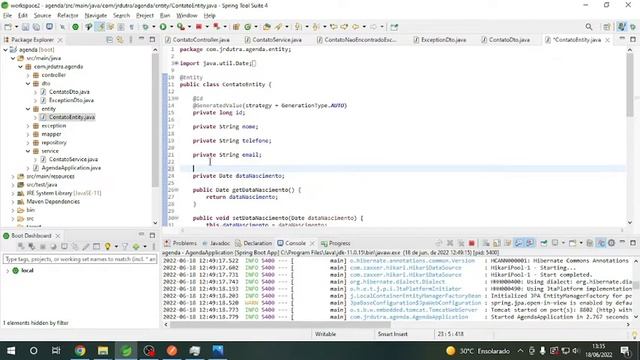Collapse the agenda project node
The image size is (640, 360).
click(6, 50)
